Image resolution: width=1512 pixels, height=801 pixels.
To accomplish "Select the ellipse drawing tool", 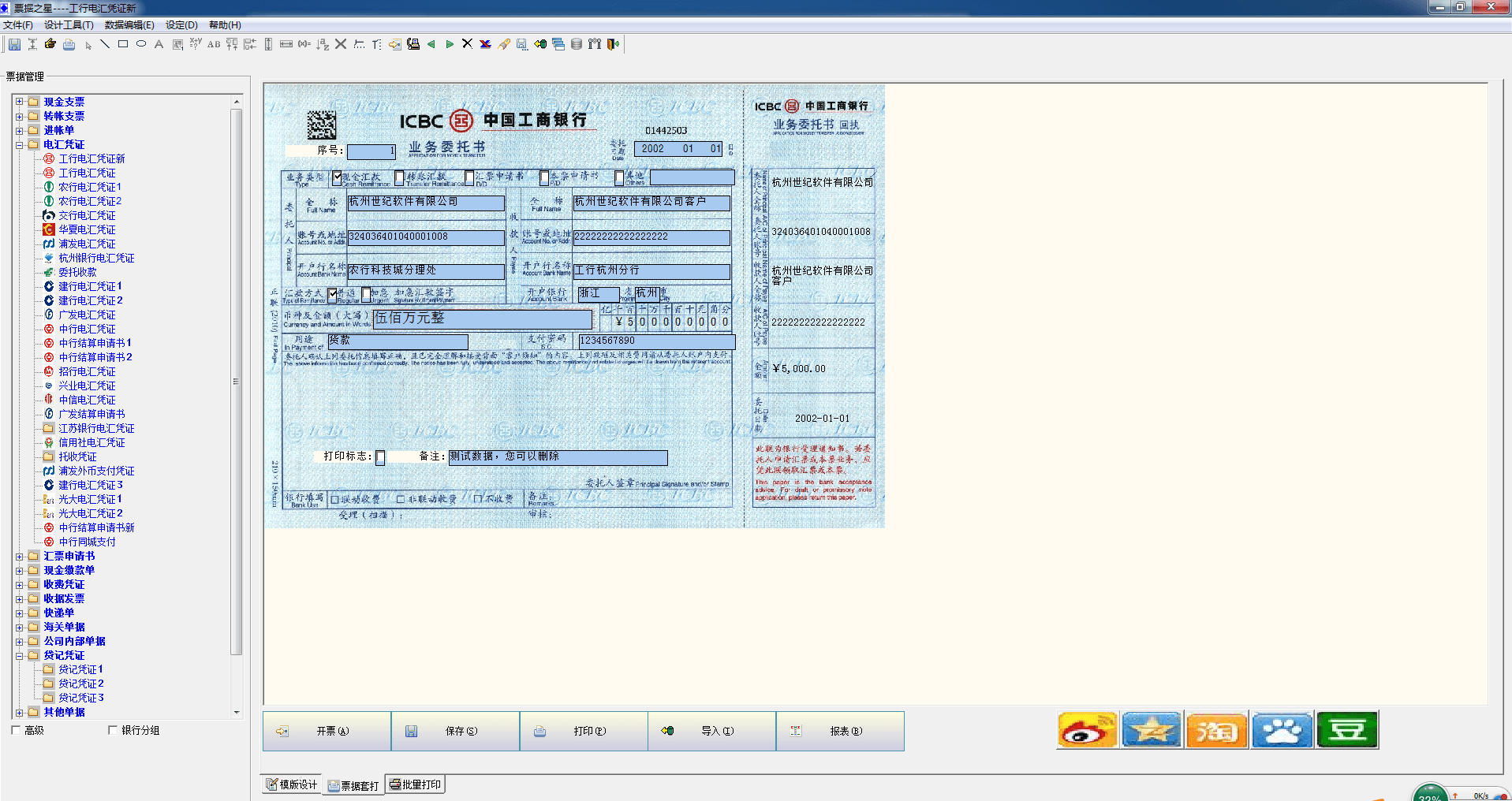I will click(x=141, y=44).
